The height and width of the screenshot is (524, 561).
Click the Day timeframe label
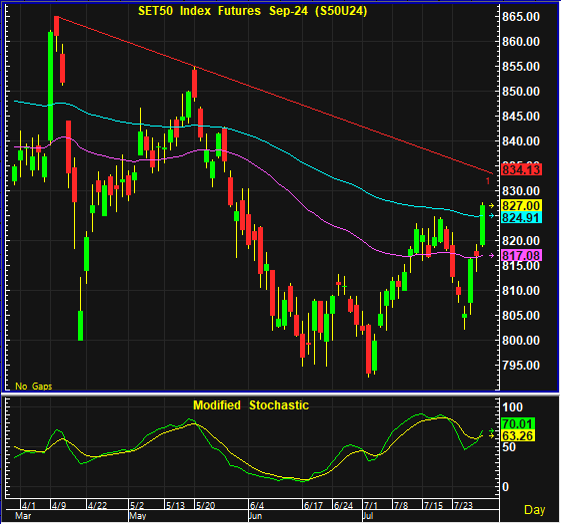pyautogui.click(x=535, y=510)
